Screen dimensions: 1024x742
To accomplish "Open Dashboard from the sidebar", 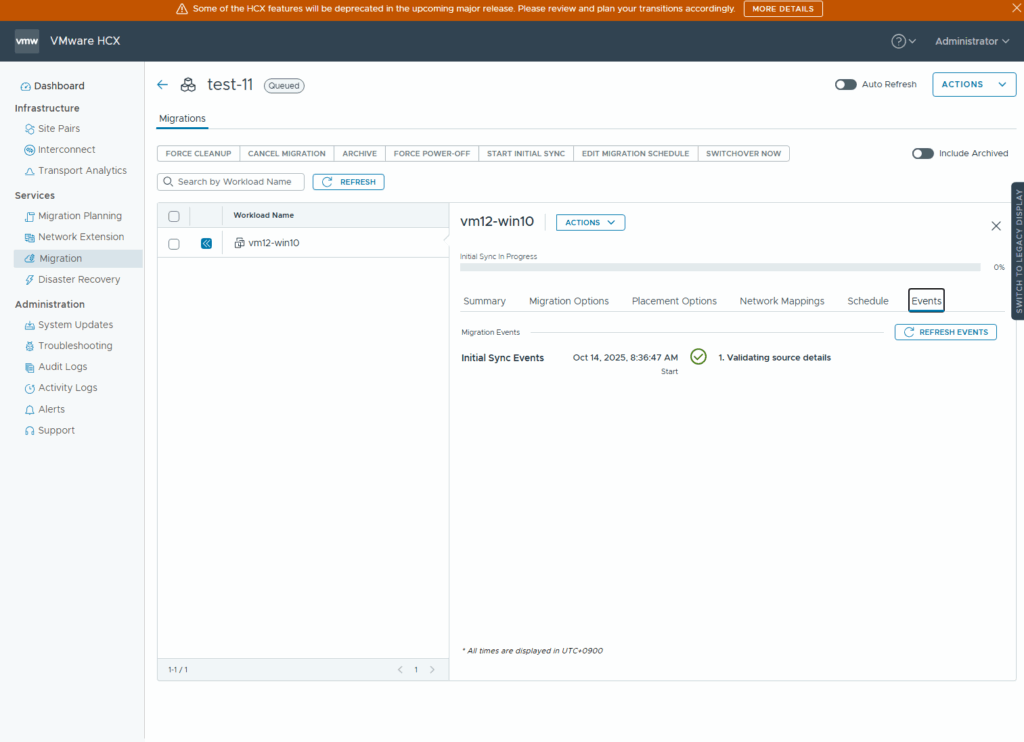I will pyautogui.click(x=60, y=86).
